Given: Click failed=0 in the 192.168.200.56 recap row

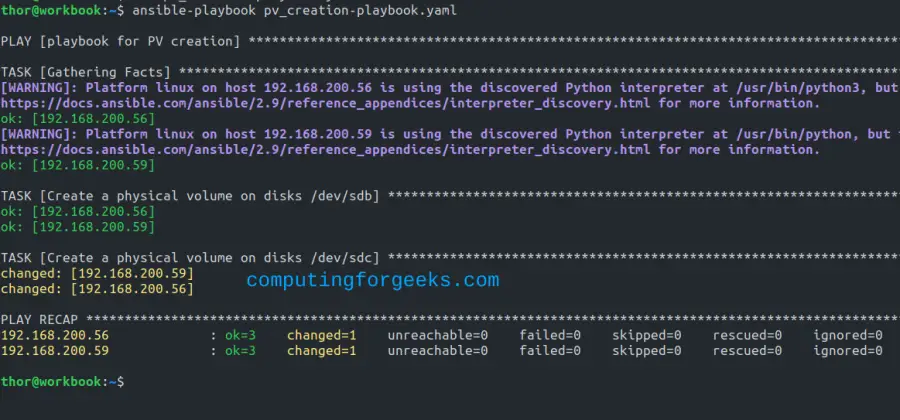Looking at the screenshot, I should [x=550, y=335].
